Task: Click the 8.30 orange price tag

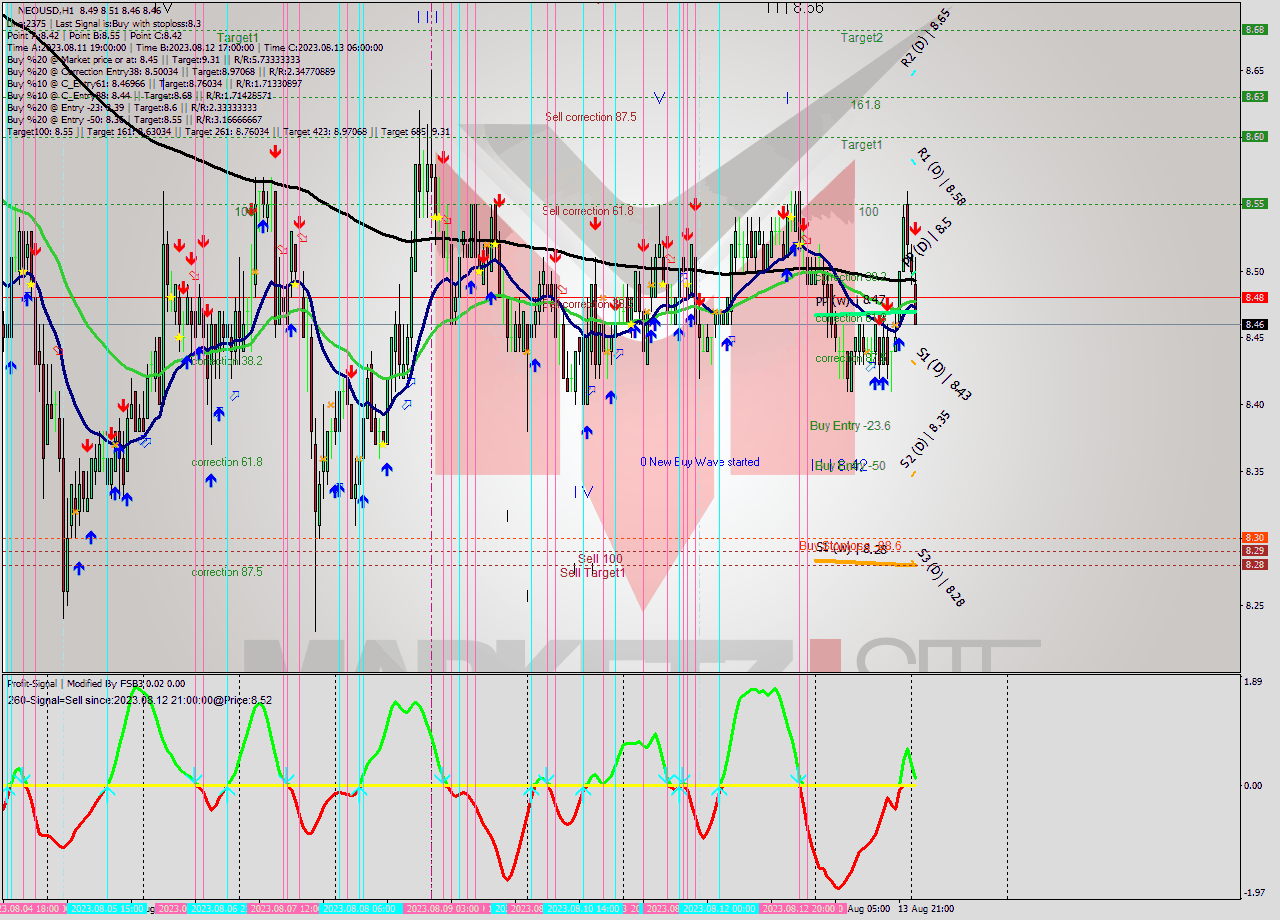Action: tap(1254, 537)
